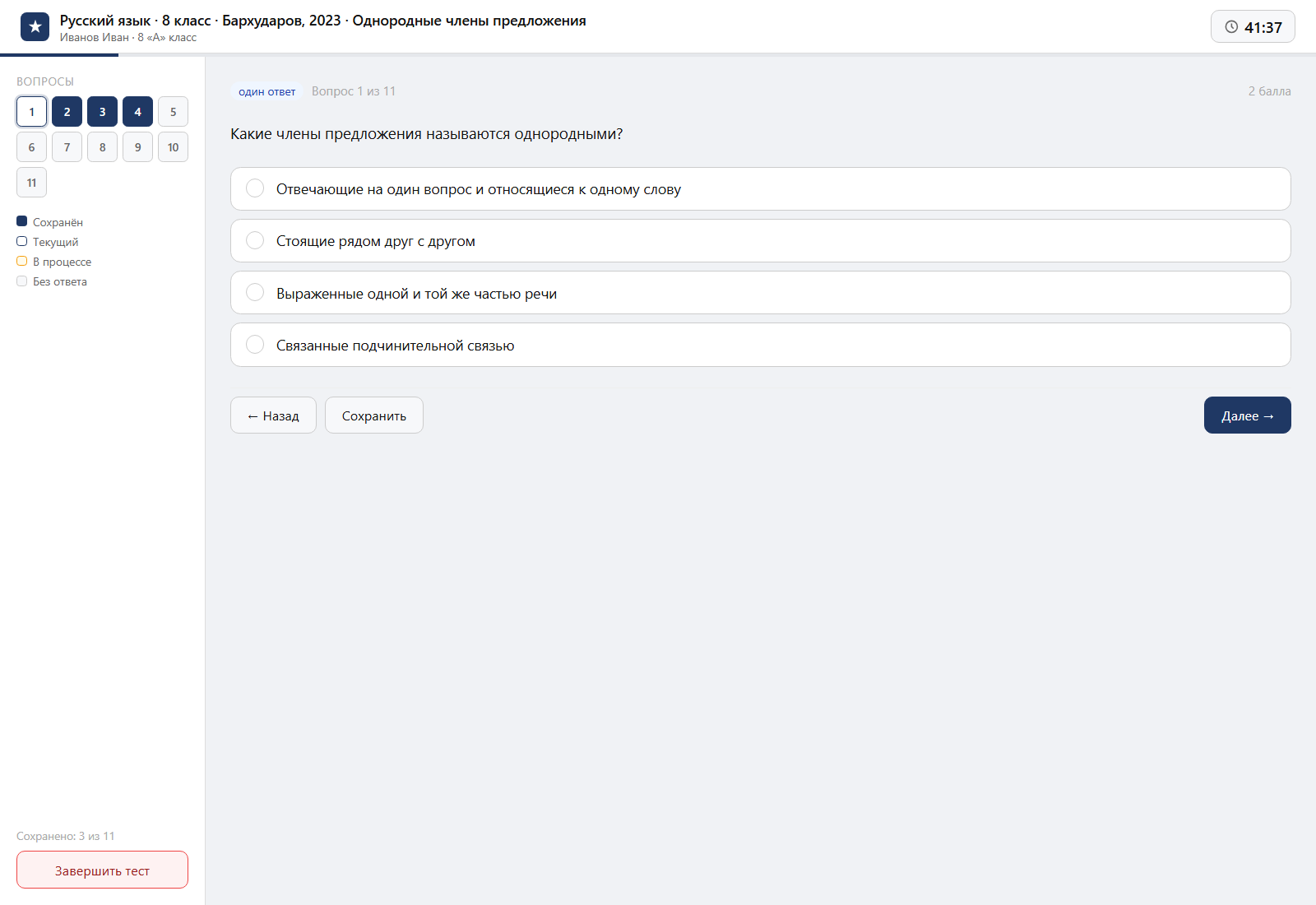Select answer 'Стоящие рядом друг с другом'
The height and width of the screenshot is (905, 1316).
(x=761, y=241)
